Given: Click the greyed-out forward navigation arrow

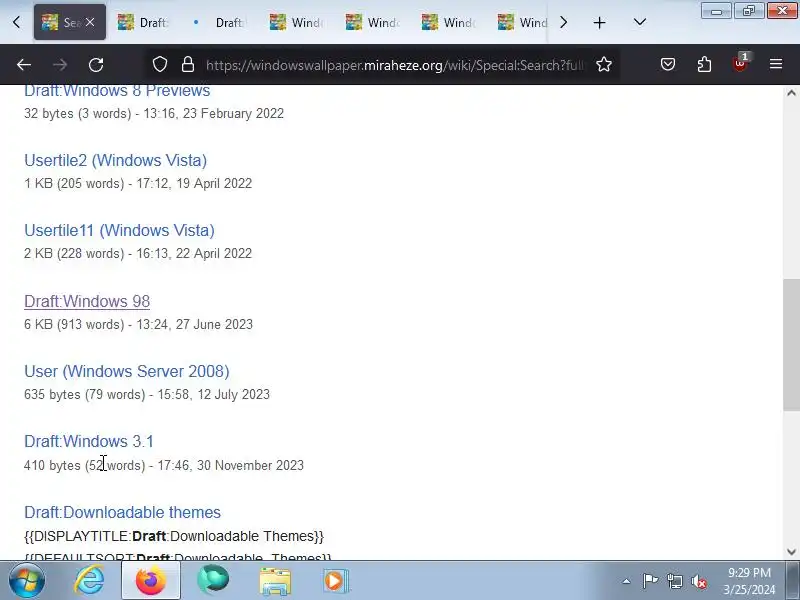Looking at the screenshot, I should (60, 65).
